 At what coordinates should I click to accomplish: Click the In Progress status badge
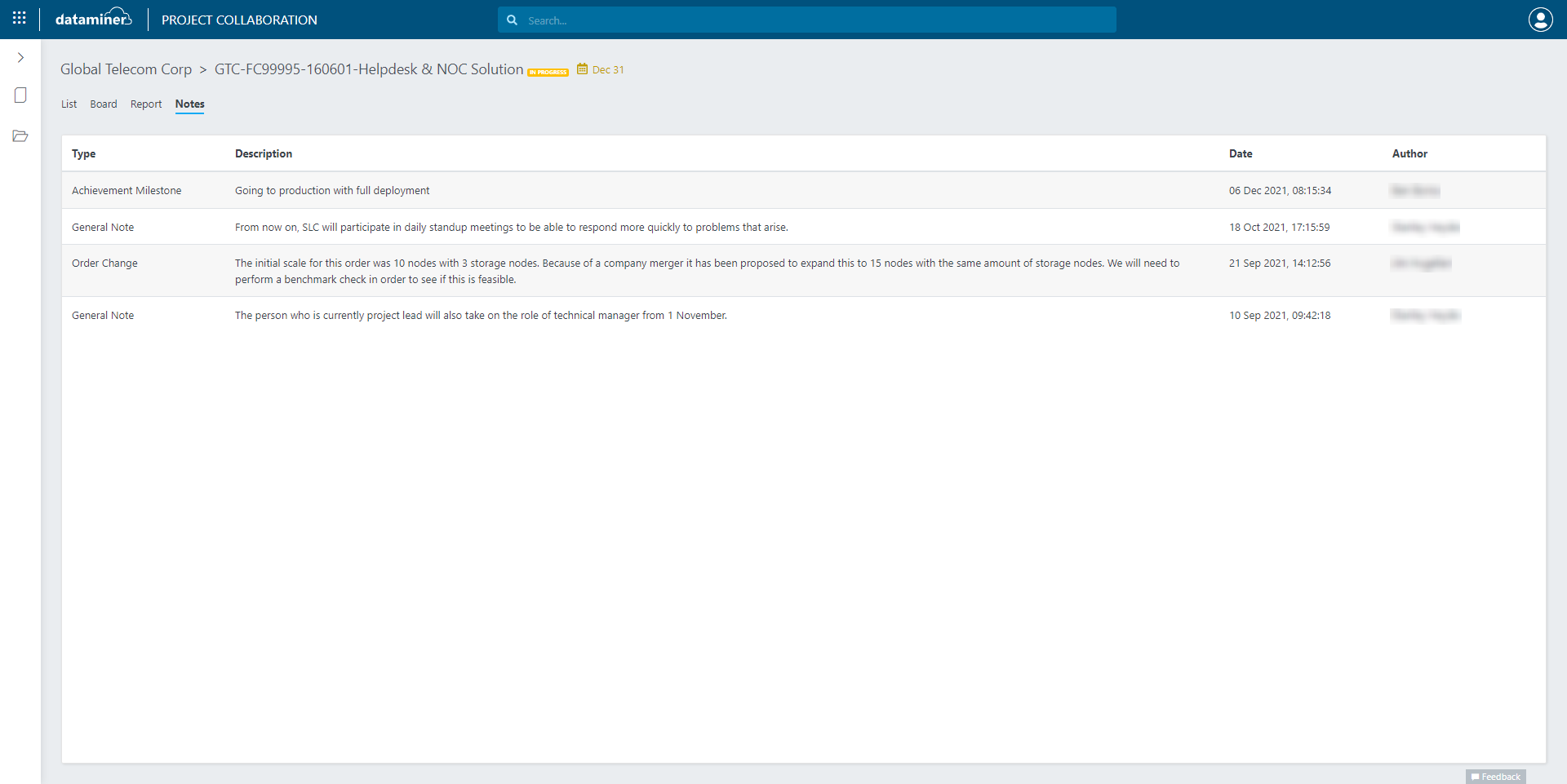tap(548, 73)
